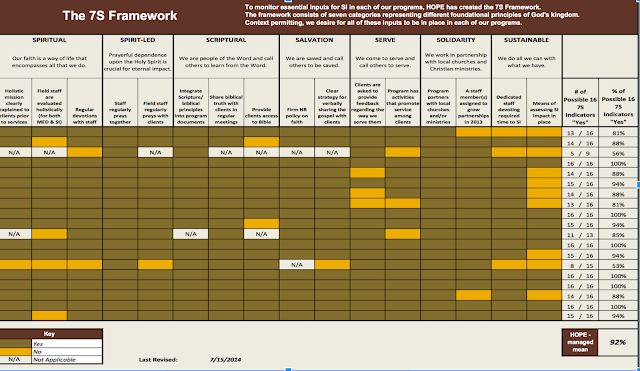This screenshot has width=640, height=371.
Task: Click the "HOPE - managed mean" label
Action: [580, 342]
